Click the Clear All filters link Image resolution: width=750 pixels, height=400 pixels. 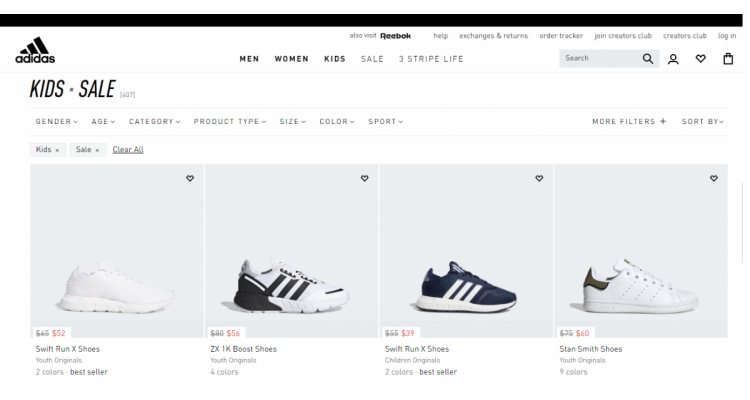[128, 150]
